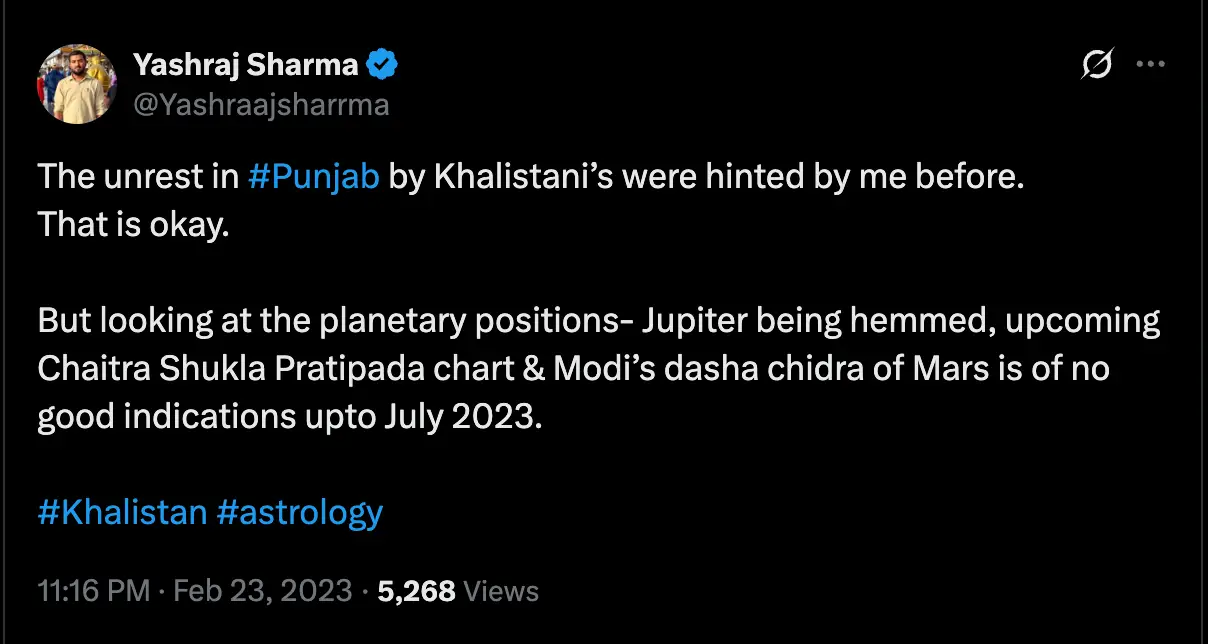Open the #Khalistan hashtag

click(x=122, y=512)
